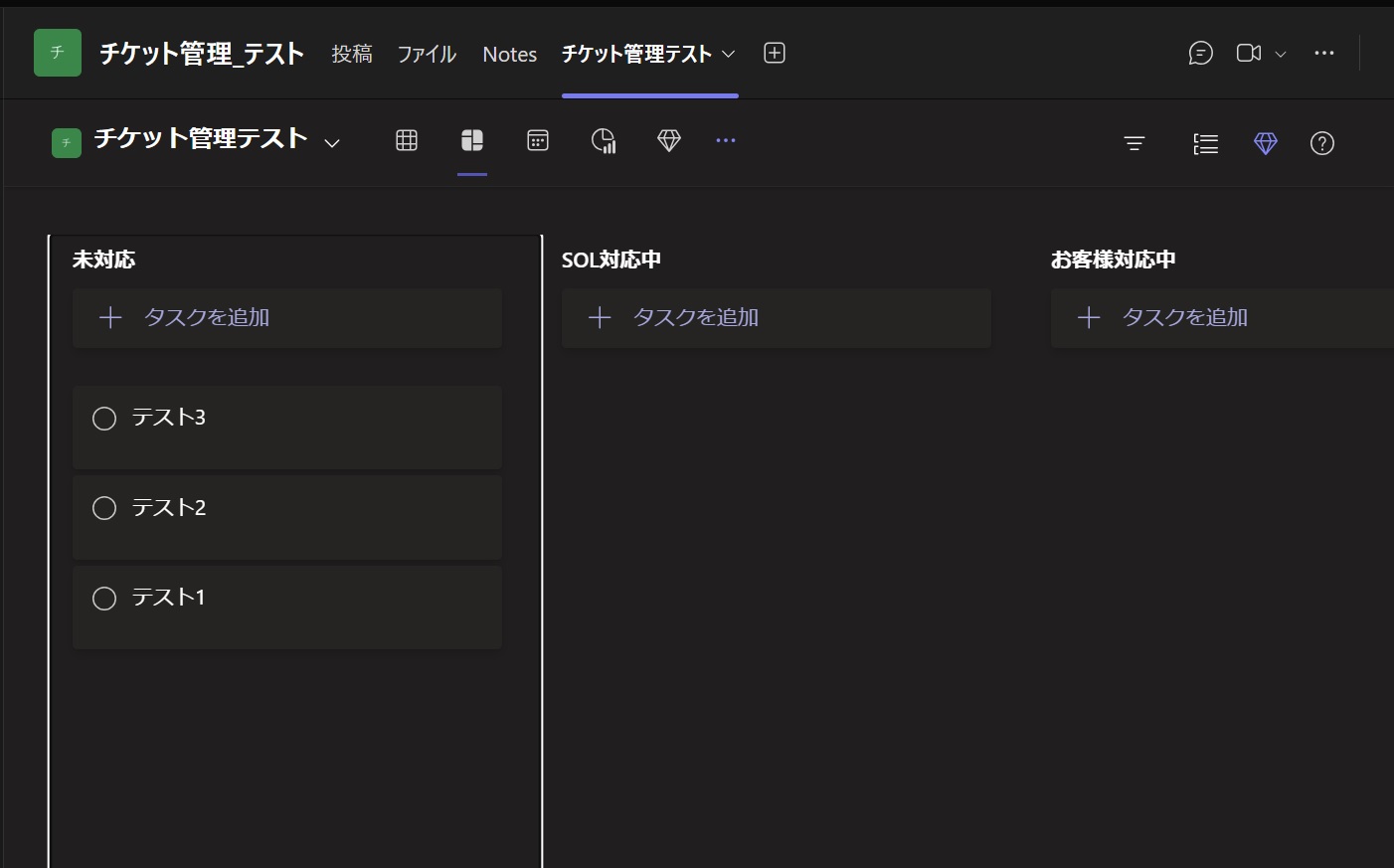Viewport: 1394px width, 868px height.
Task: Open the 投稿 tab
Action: point(352,54)
